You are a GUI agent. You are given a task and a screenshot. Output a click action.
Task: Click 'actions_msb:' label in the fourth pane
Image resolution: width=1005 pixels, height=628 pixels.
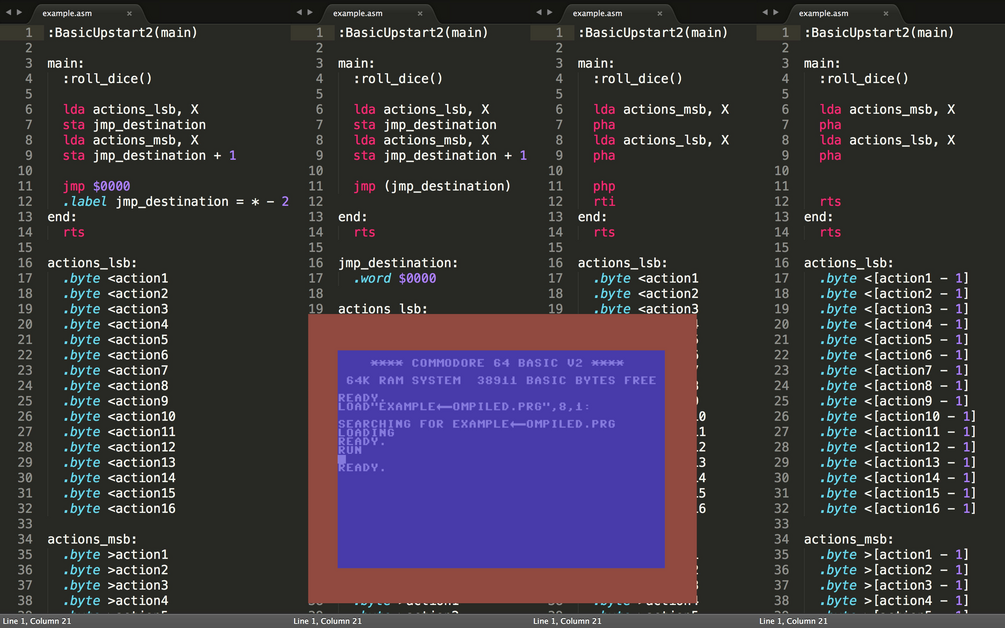[x=849, y=540]
